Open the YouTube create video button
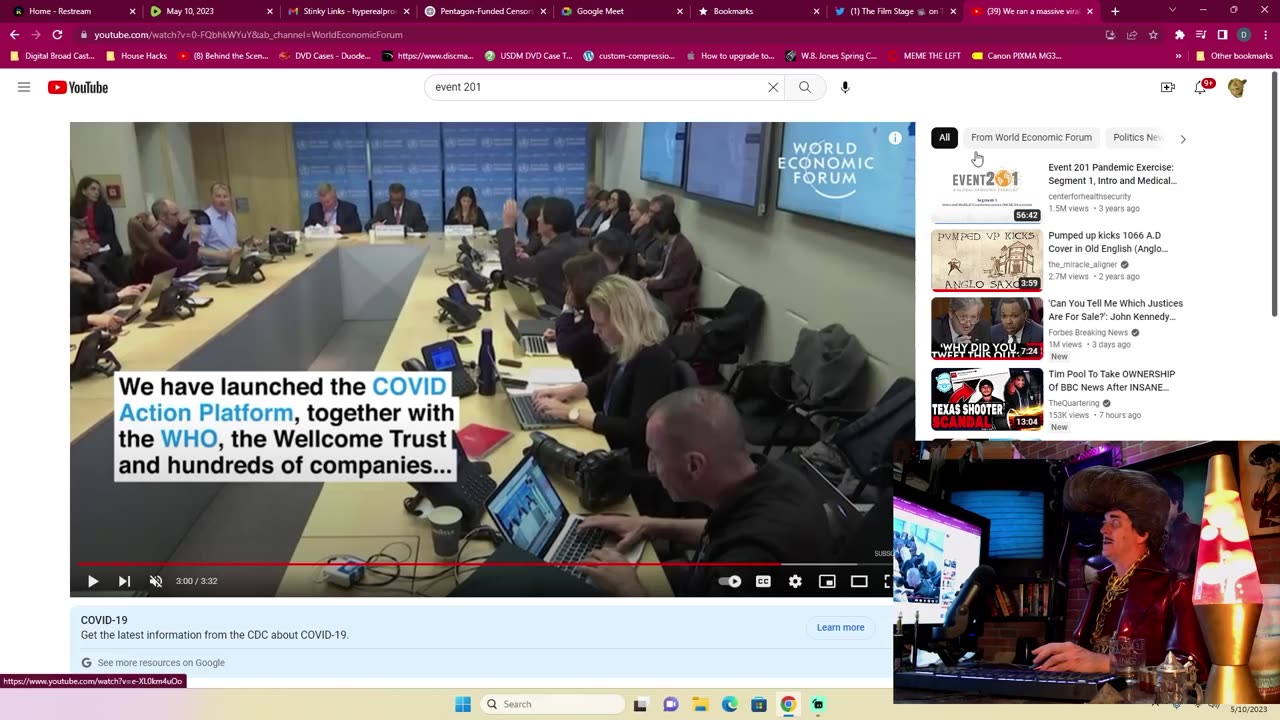 [1167, 87]
